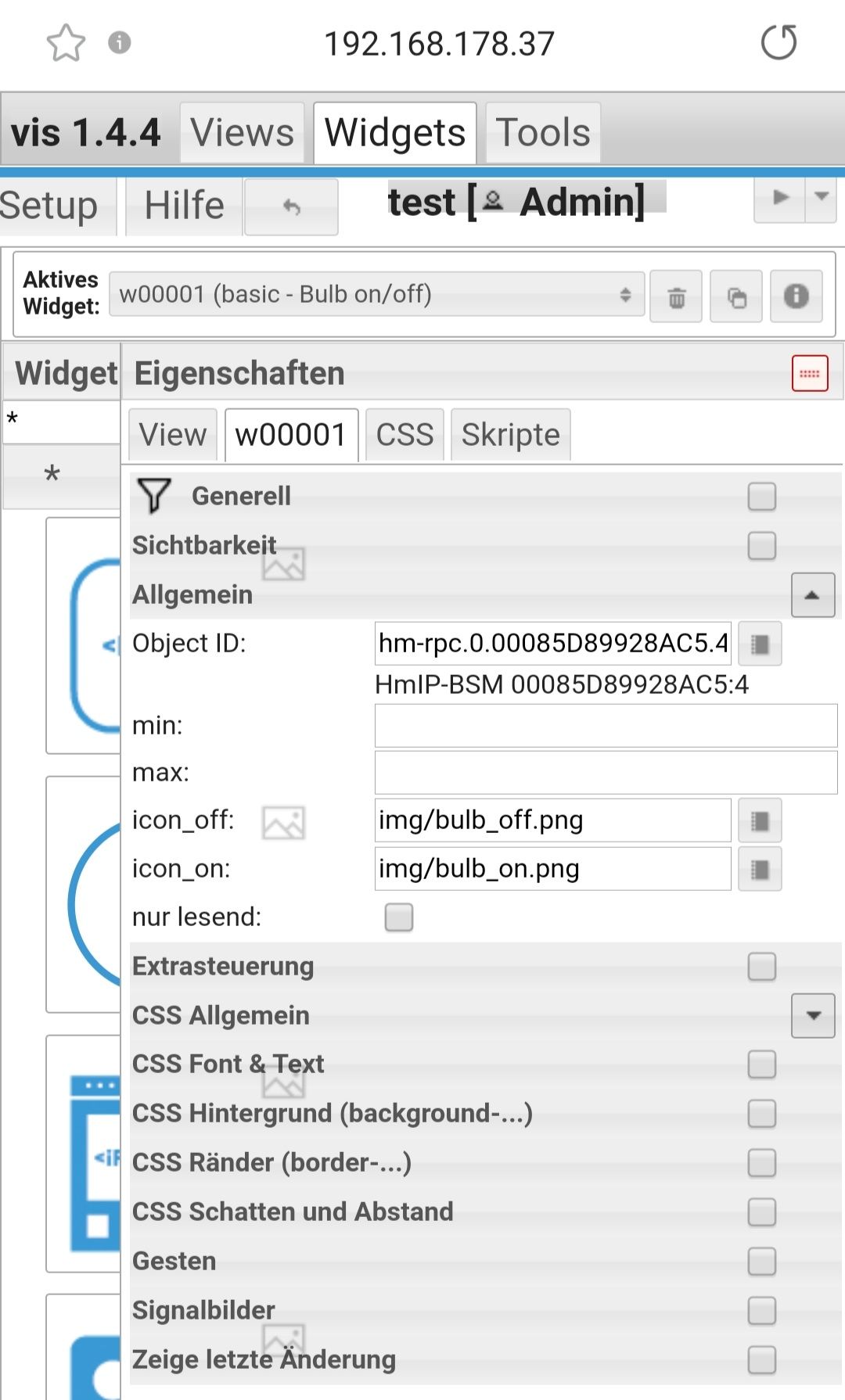Viewport: 845px width, 1400px height.
Task: Switch to the Tools tab
Action: tap(543, 133)
